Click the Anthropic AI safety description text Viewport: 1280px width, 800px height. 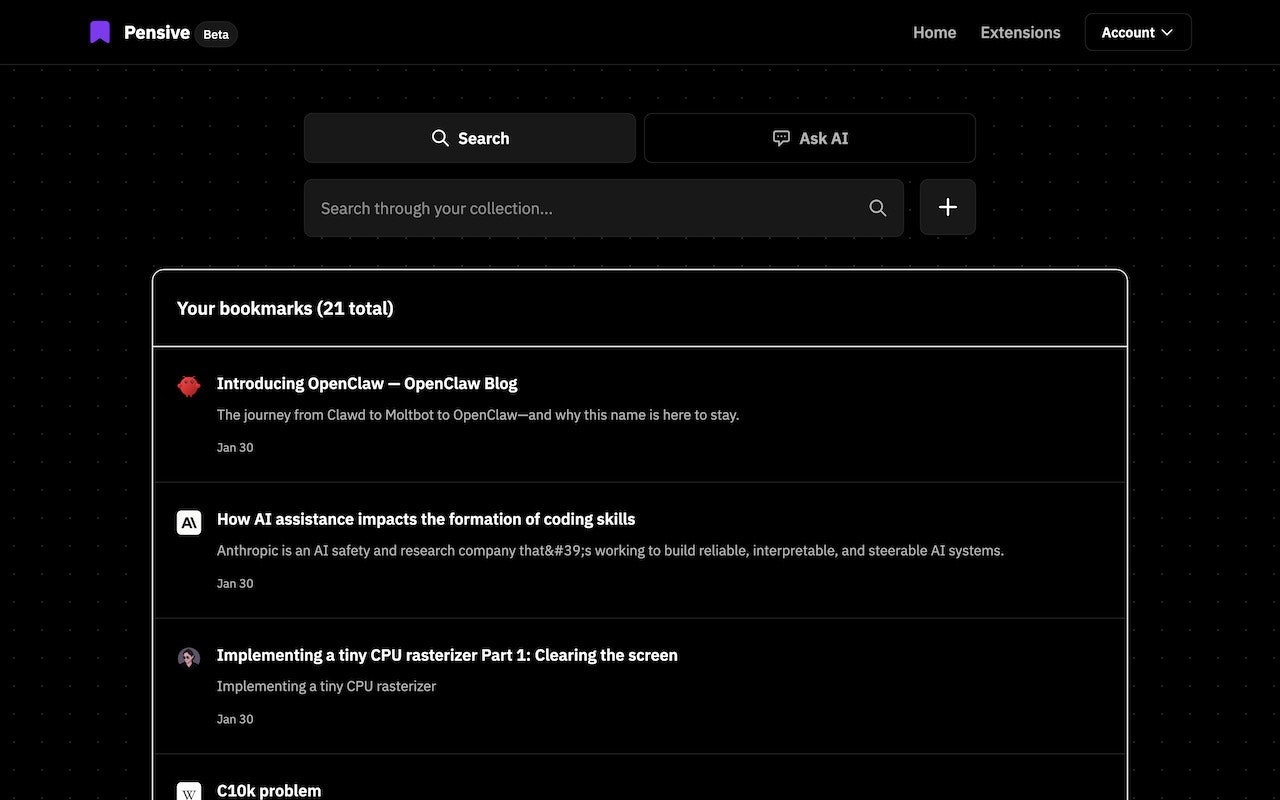coord(610,551)
